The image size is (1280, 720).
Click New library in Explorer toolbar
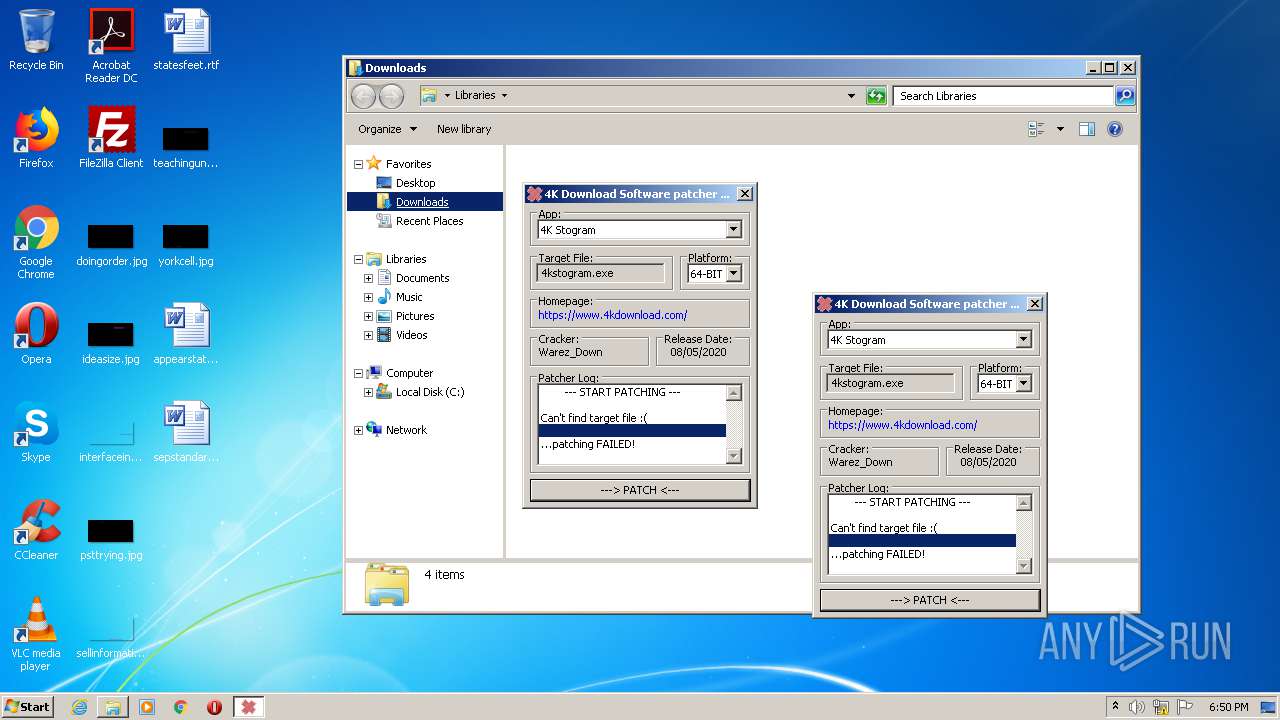464,129
